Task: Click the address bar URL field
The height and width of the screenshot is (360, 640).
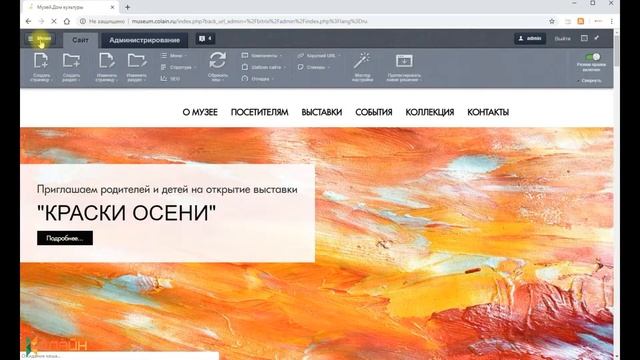Action: click(313, 21)
